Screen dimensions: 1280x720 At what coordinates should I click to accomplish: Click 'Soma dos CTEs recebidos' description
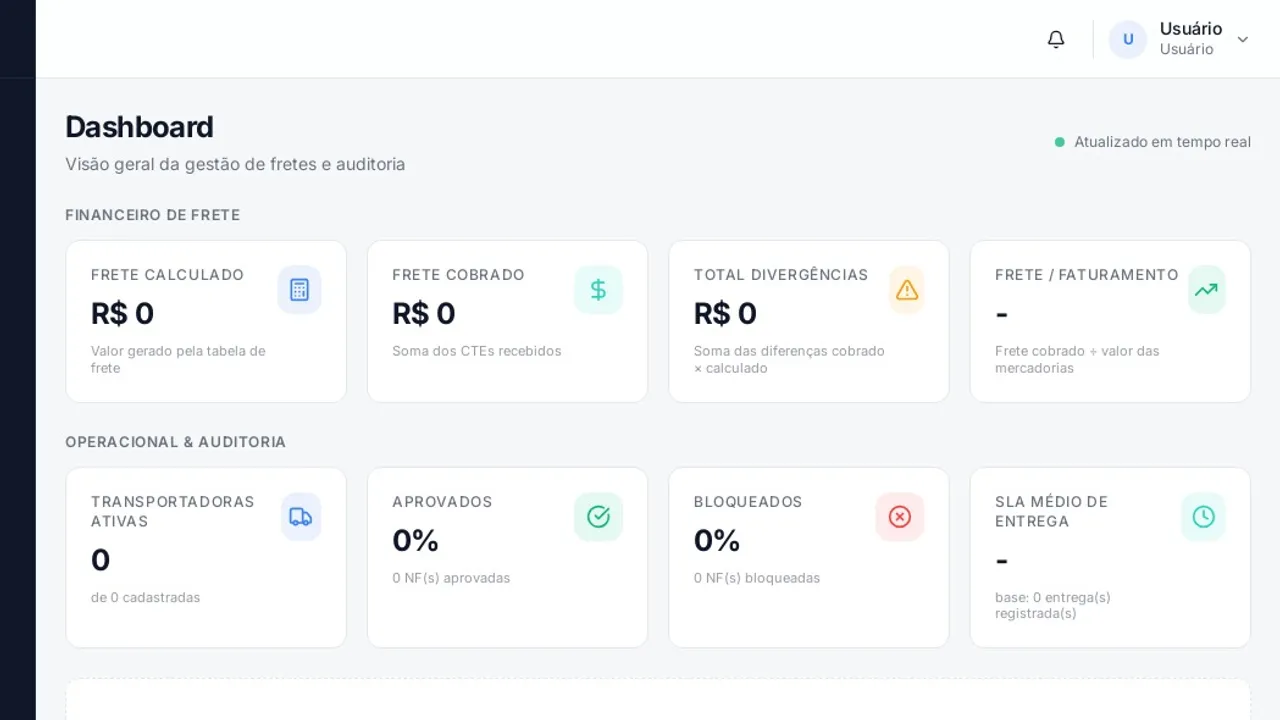pos(476,351)
